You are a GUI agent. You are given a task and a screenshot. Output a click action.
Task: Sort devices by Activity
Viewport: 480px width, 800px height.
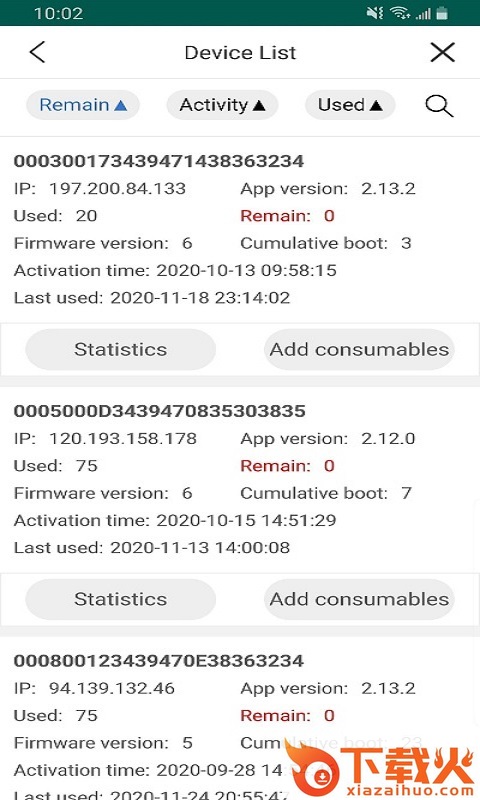pos(222,105)
